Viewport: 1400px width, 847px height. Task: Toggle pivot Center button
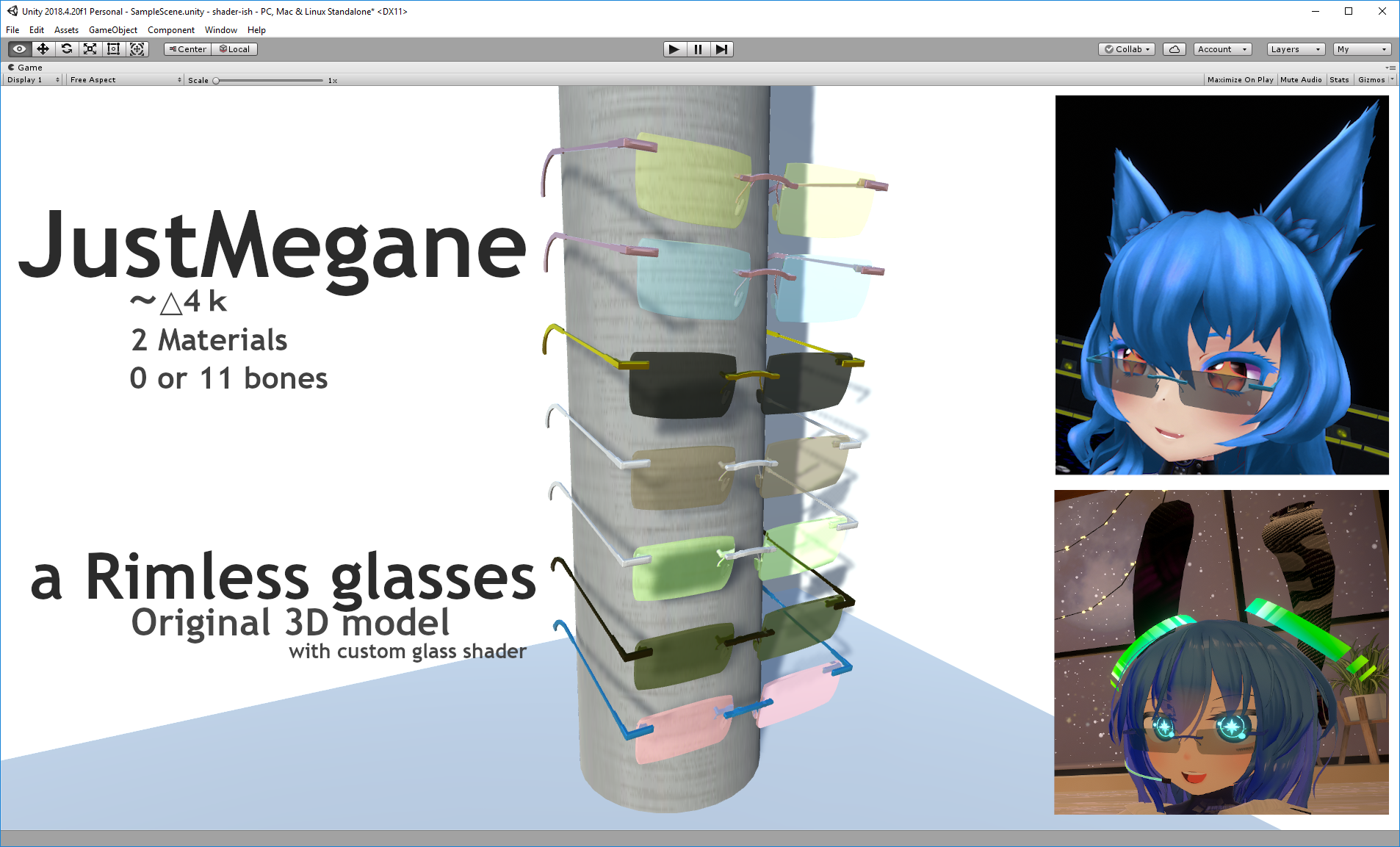tap(188, 49)
